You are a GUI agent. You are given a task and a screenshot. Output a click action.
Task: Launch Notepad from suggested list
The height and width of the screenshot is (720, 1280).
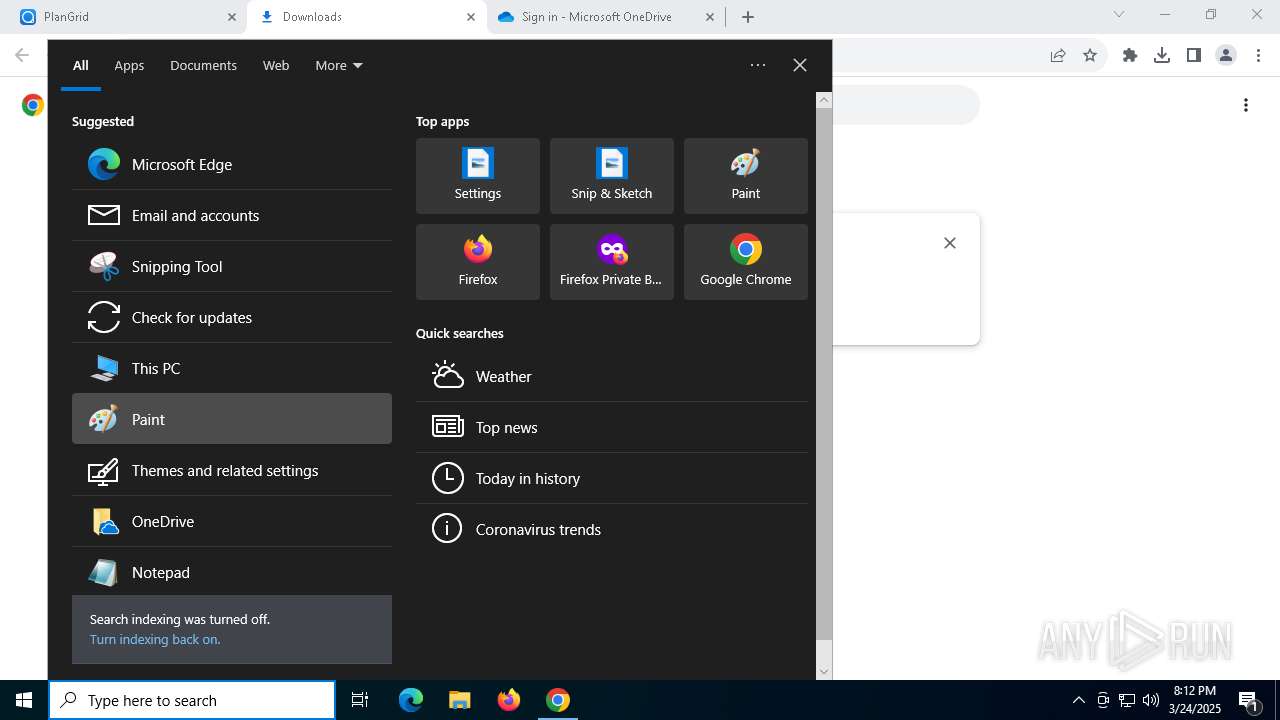coord(232,573)
